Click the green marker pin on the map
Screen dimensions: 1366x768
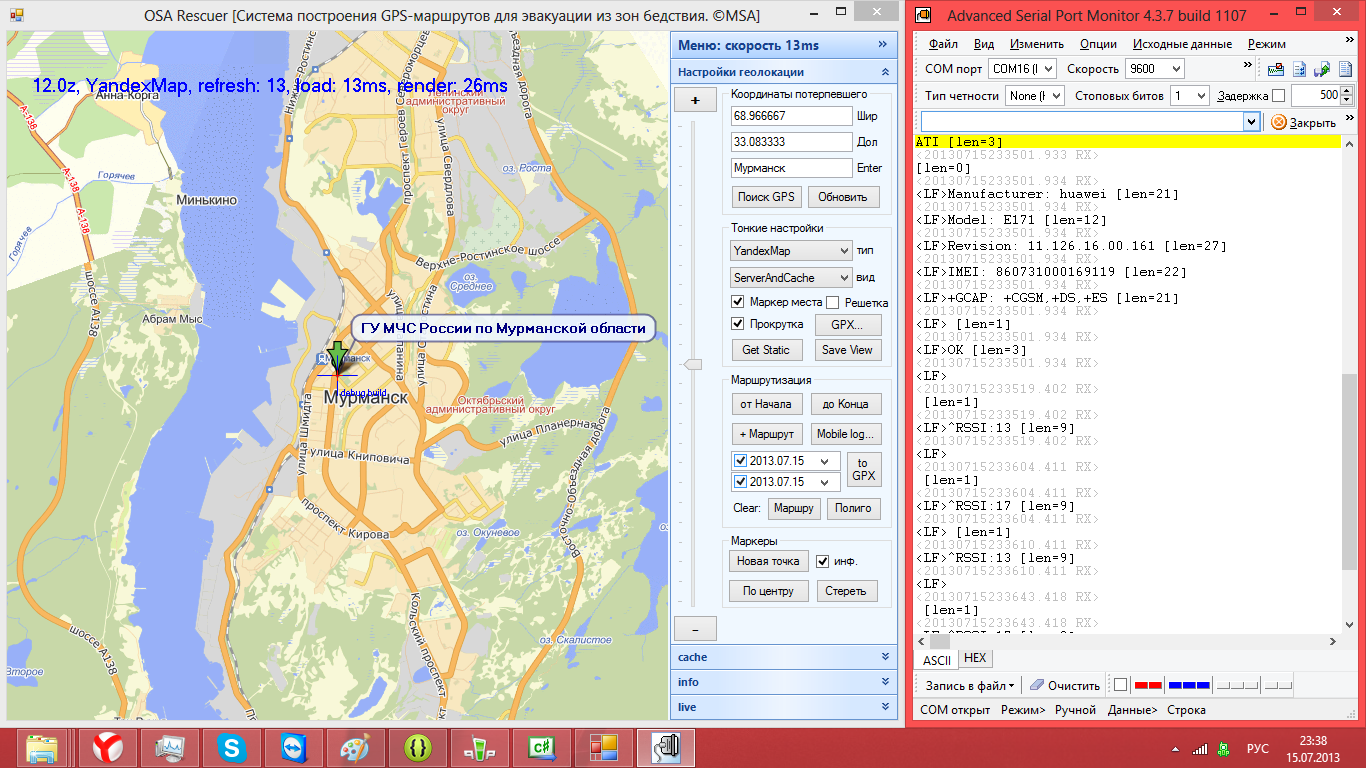coord(338,355)
